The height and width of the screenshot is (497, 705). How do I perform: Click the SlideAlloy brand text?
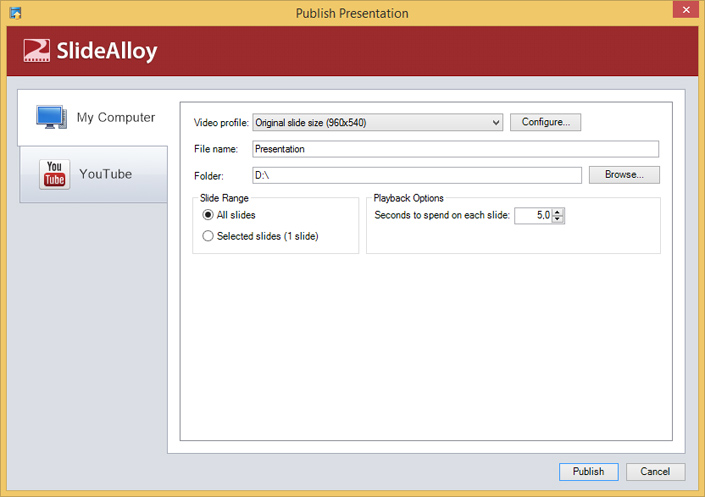coord(107,50)
